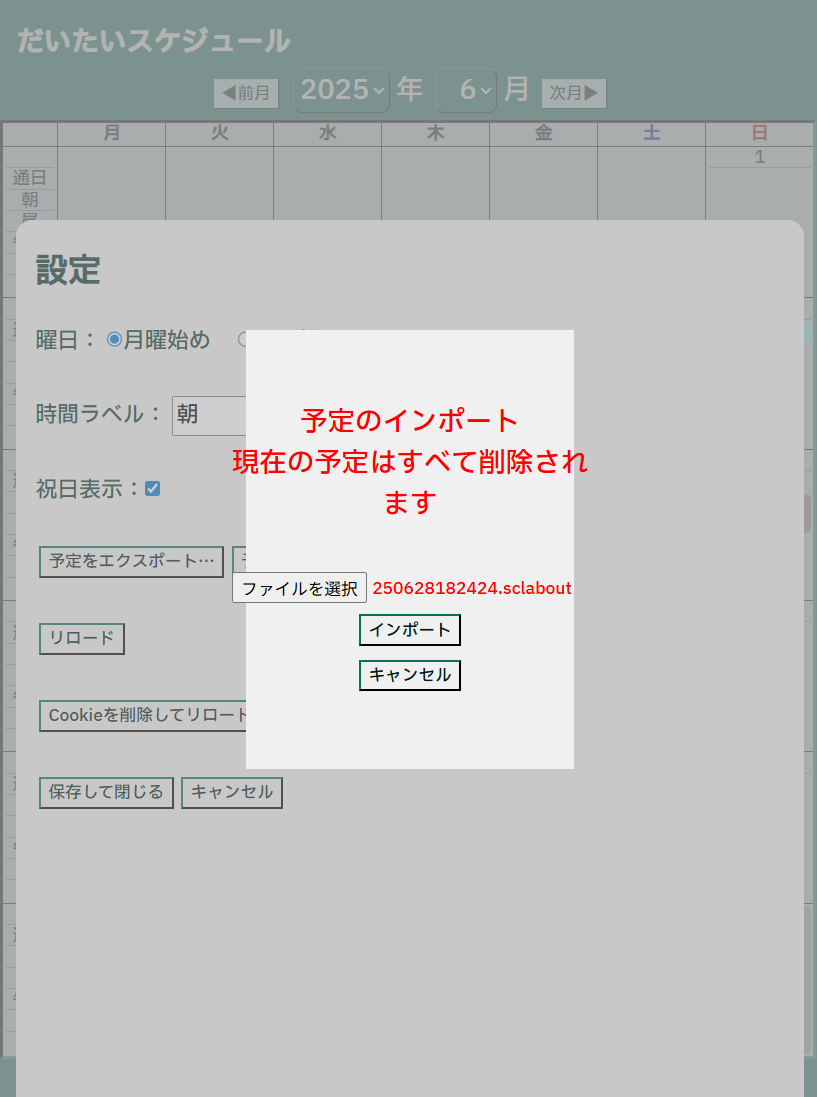Click the 土 column header
Screen dimensions: 817x1097
[x=651, y=134]
